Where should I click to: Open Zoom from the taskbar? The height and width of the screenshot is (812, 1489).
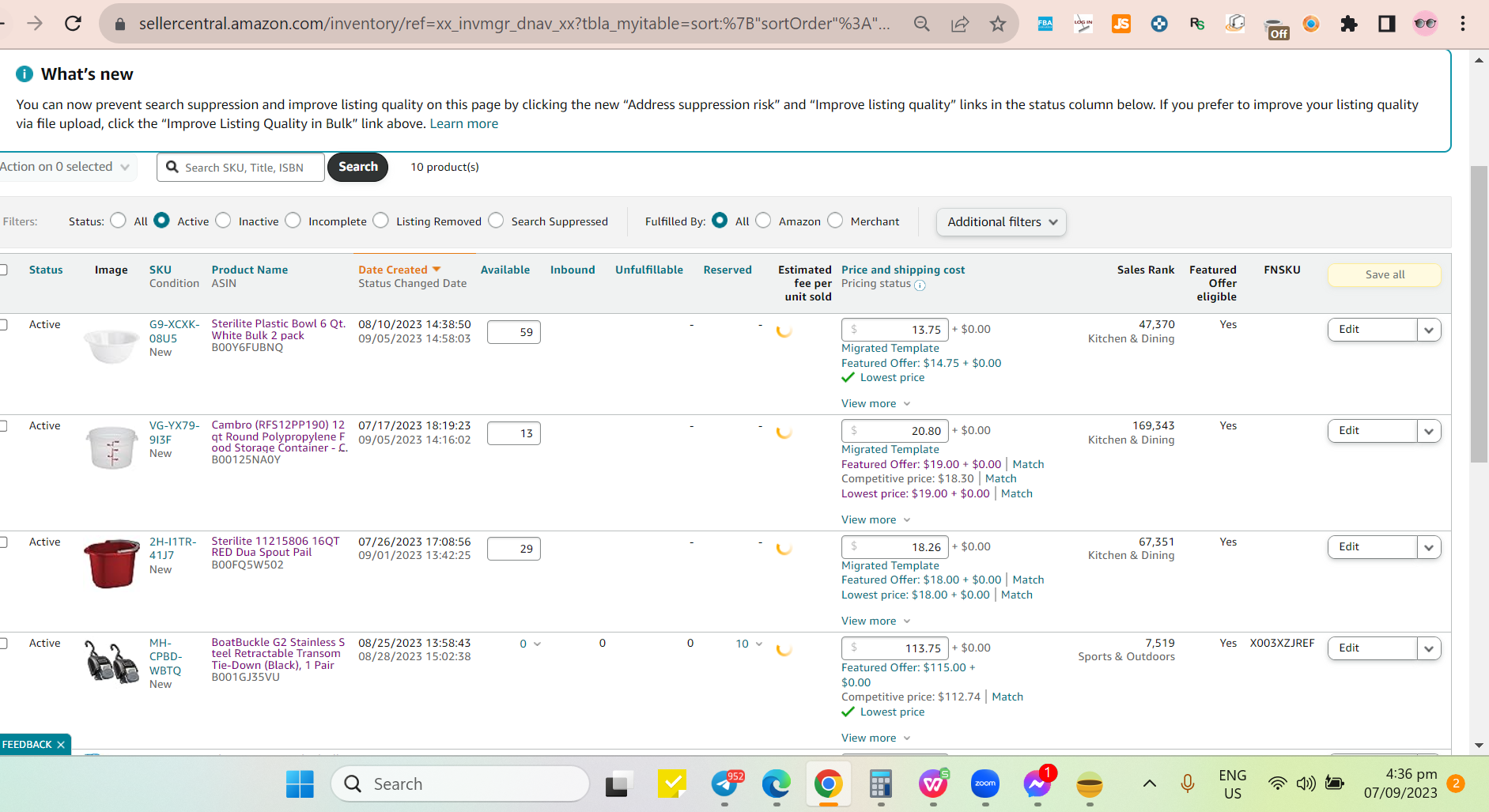(x=985, y=784)
